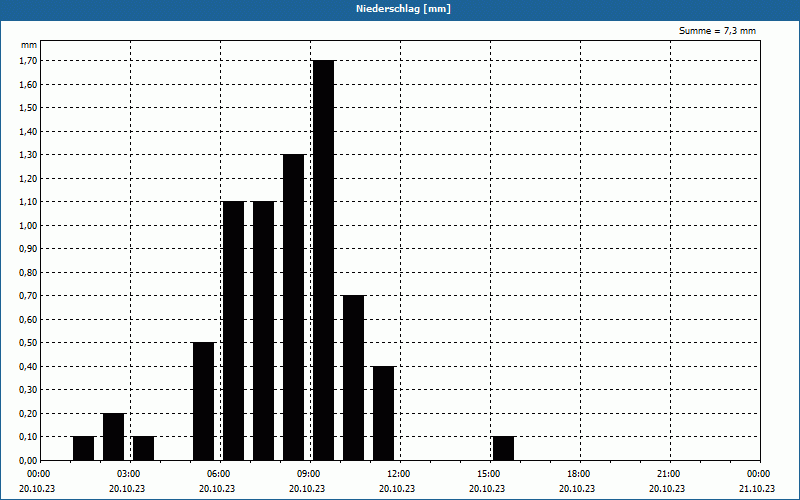Click the "Niederschlag [mm]" chart title
This screenshot has height=500, width=800.
coord(403,9)
